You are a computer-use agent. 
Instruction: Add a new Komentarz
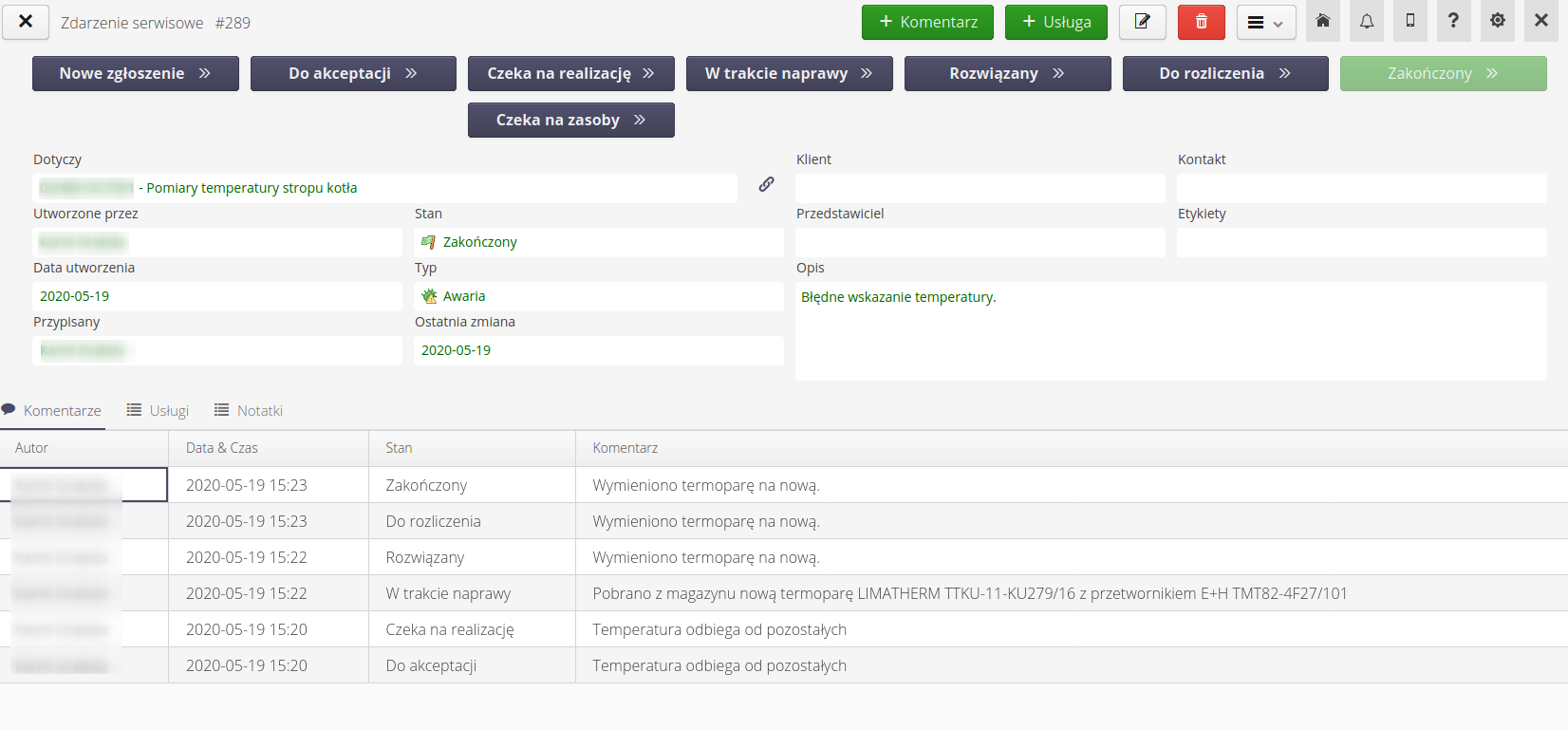click(926, 22)
